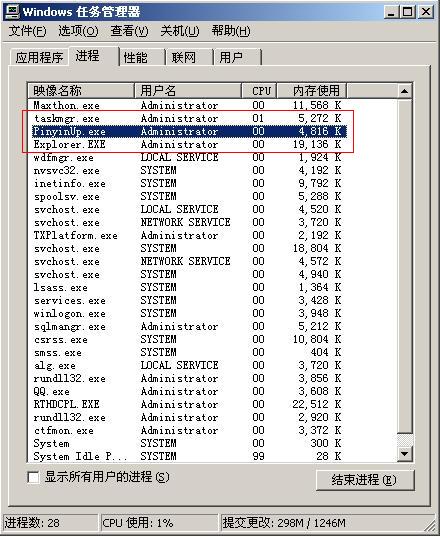Select the rundll32.exe row using 3,856 K

[187, 378]
